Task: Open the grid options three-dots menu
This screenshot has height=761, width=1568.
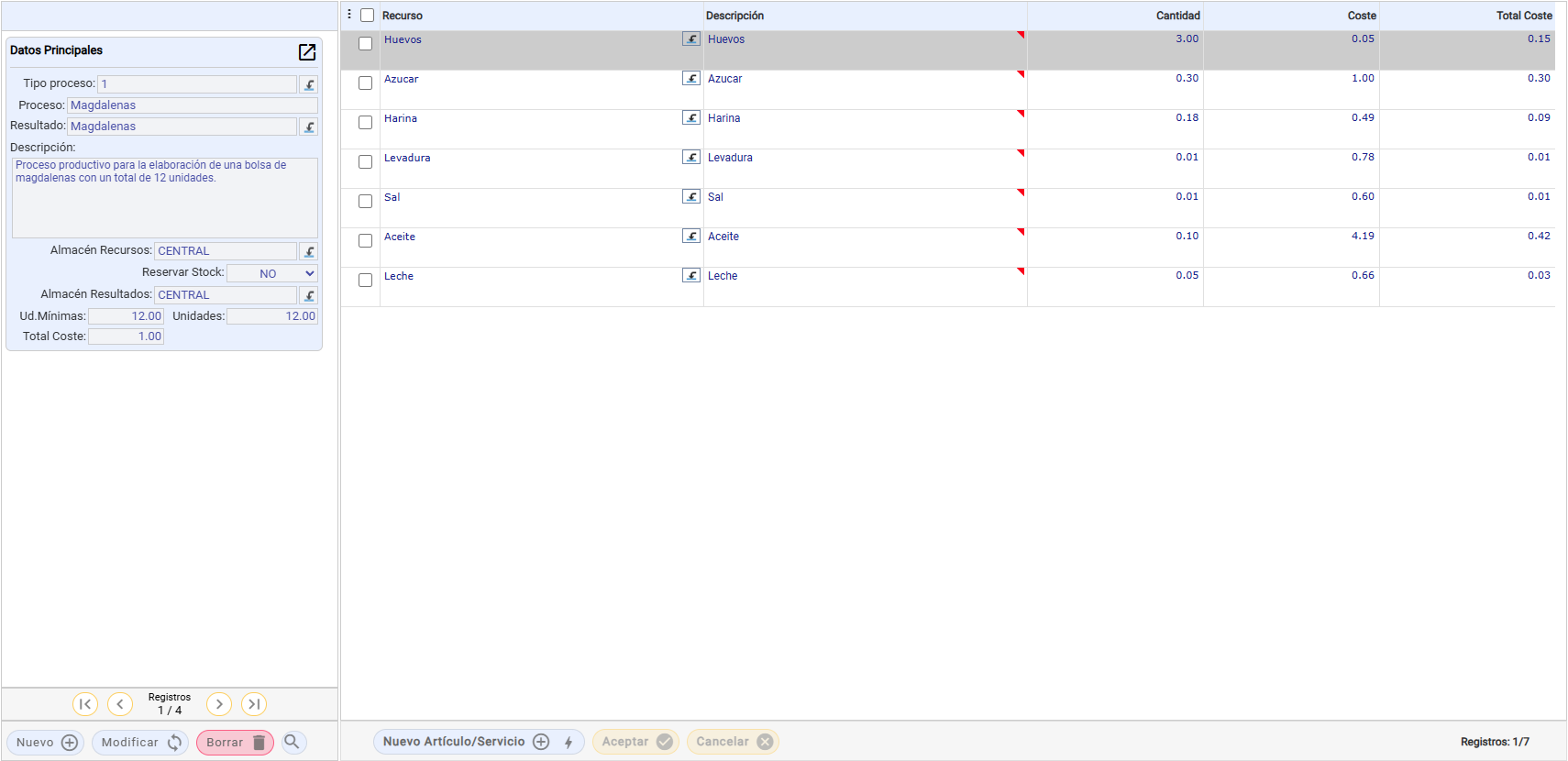Action: 349,15
